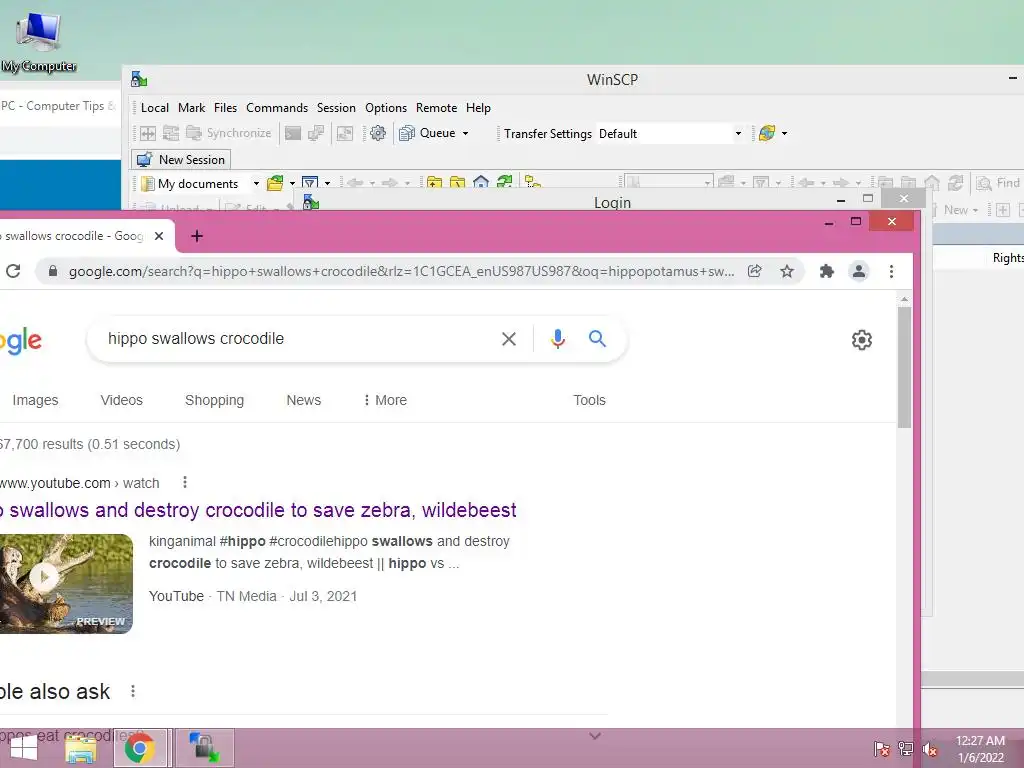
Task: Open Chrome three-dot menu
Action: click(891, 271)
